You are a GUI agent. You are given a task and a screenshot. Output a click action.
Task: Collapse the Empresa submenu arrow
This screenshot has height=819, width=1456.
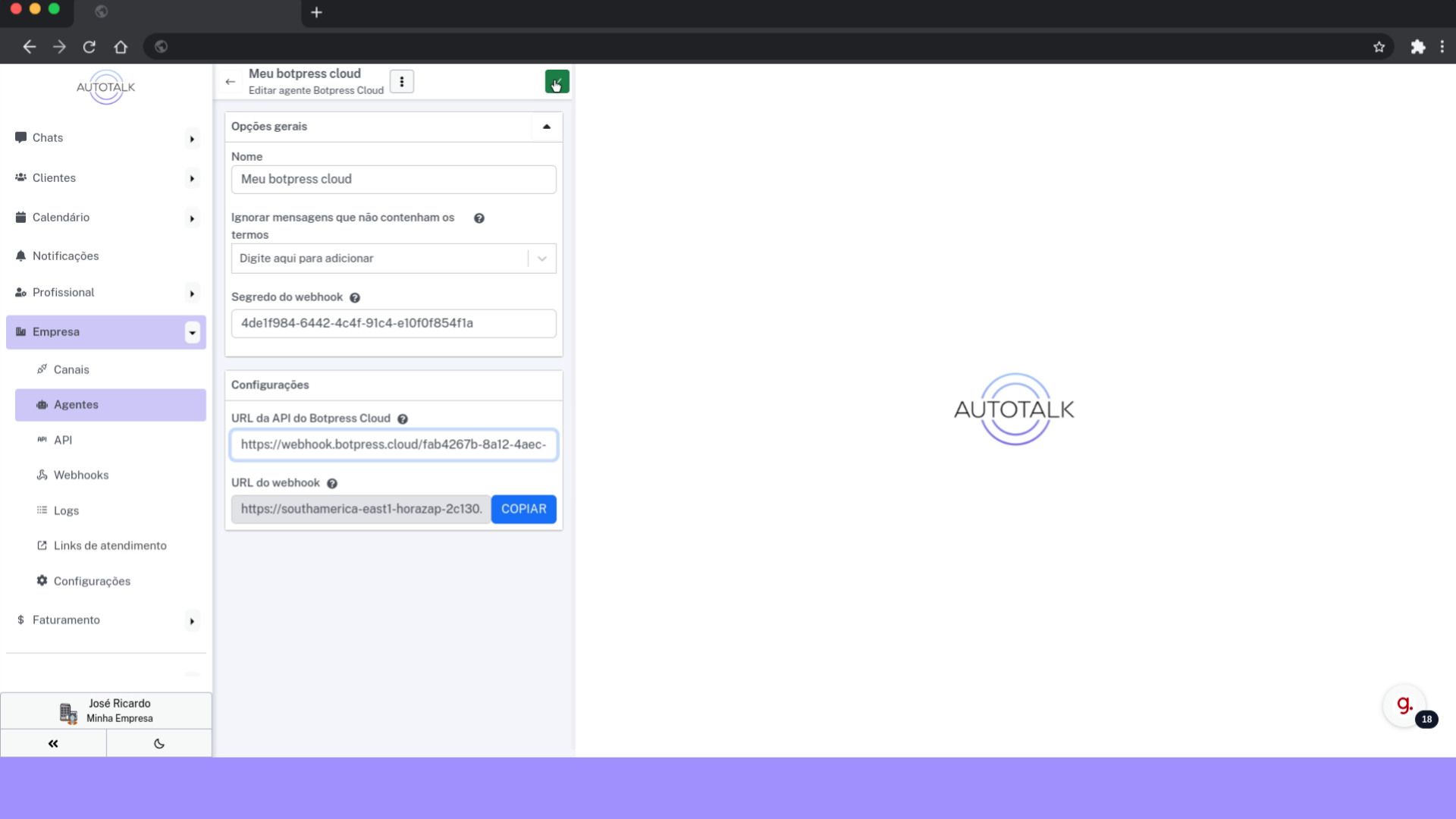pos(193,333)
